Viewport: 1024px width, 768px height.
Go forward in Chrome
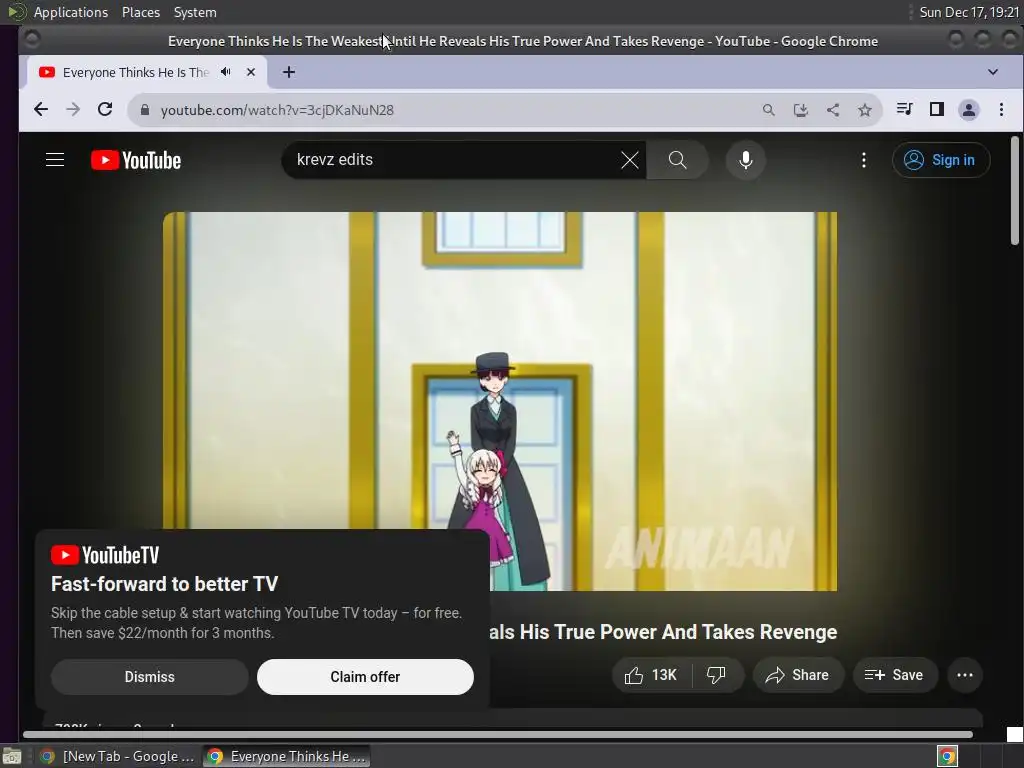(73, 110)
